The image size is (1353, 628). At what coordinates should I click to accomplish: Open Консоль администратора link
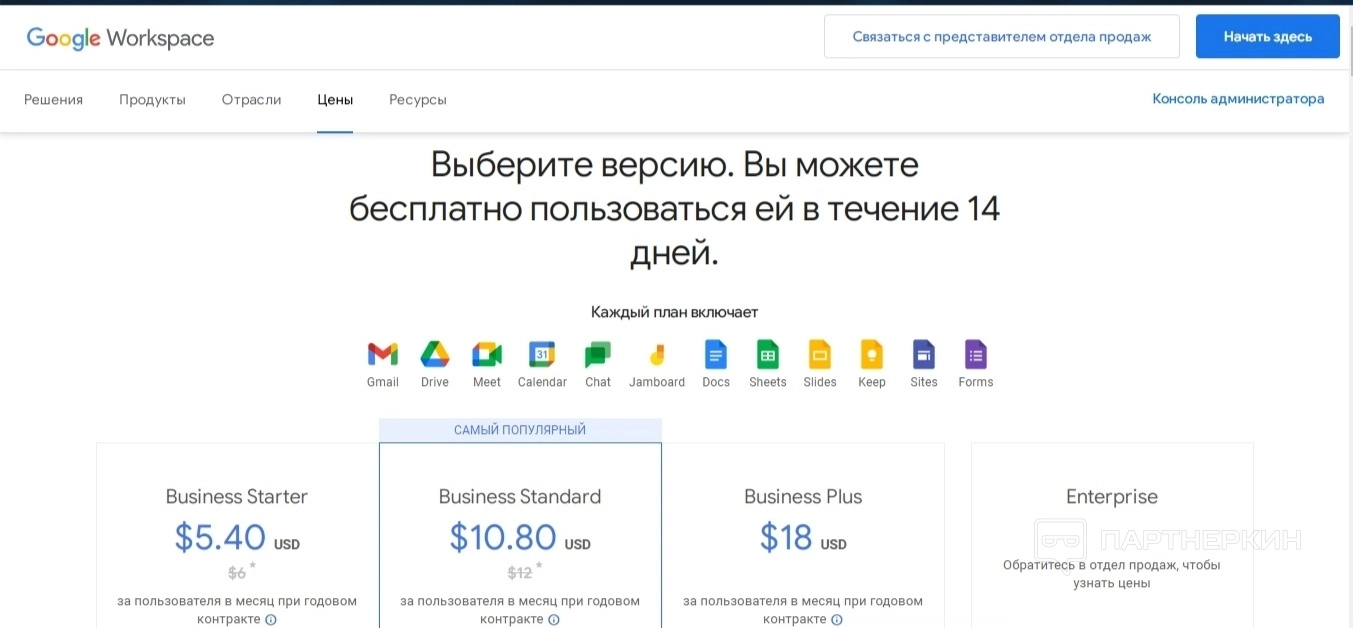[x=1238, y=99]
